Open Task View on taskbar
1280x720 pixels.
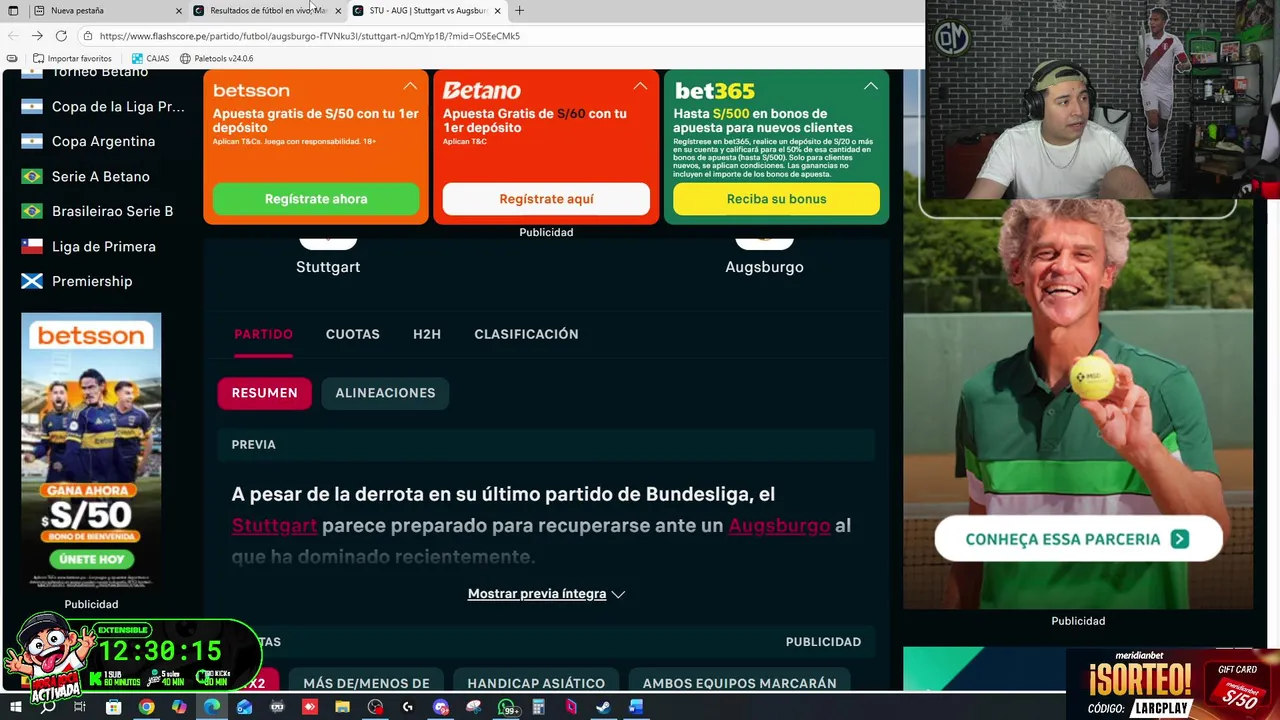(79, 707)
